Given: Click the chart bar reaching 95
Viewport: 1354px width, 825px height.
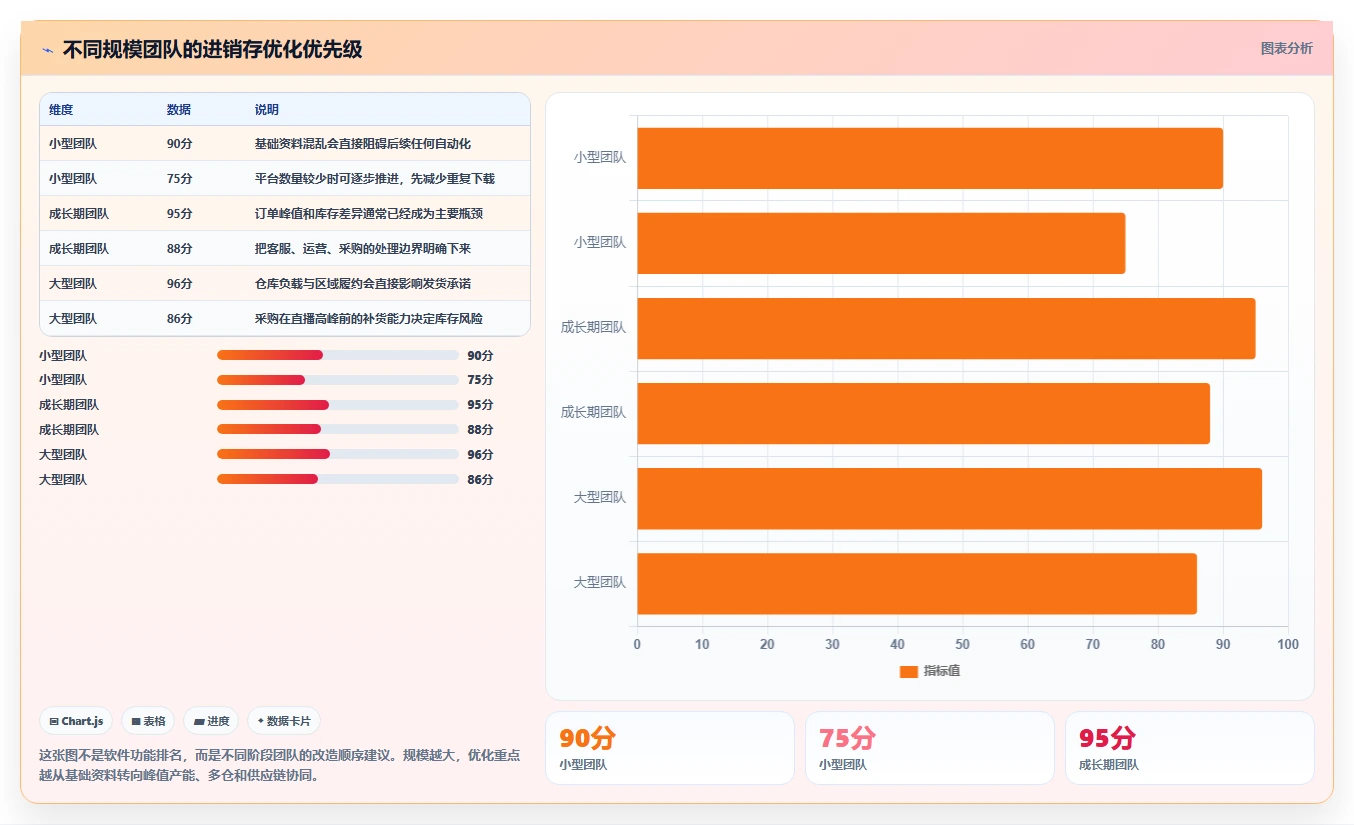Looking at the screenshot, I should pyautogui.click(x=946, y=328).
